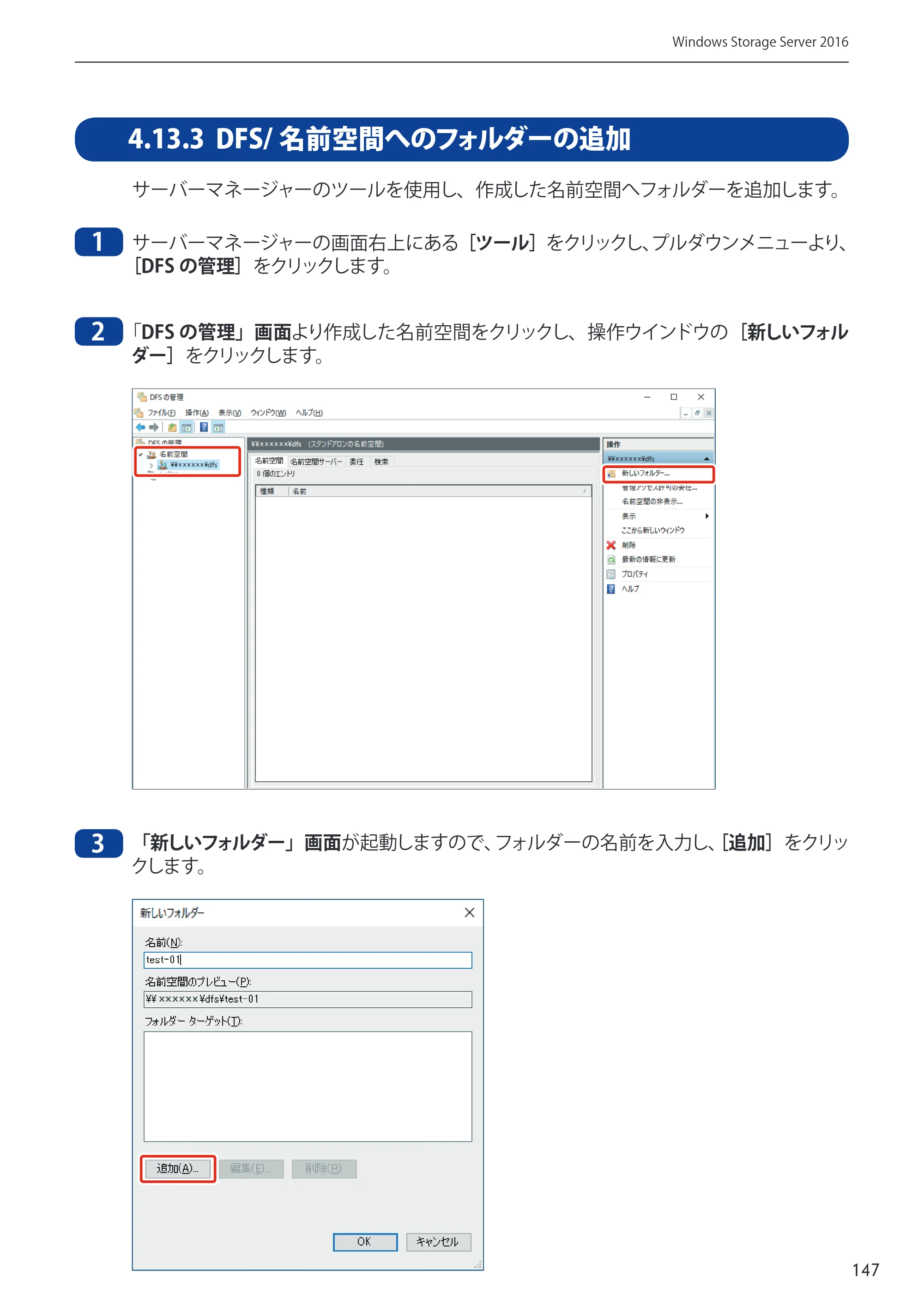This screenshot has width=924, height=1307.
Task: Open the 表示 submenu arrow in actions
Action: tap(707, 517)
